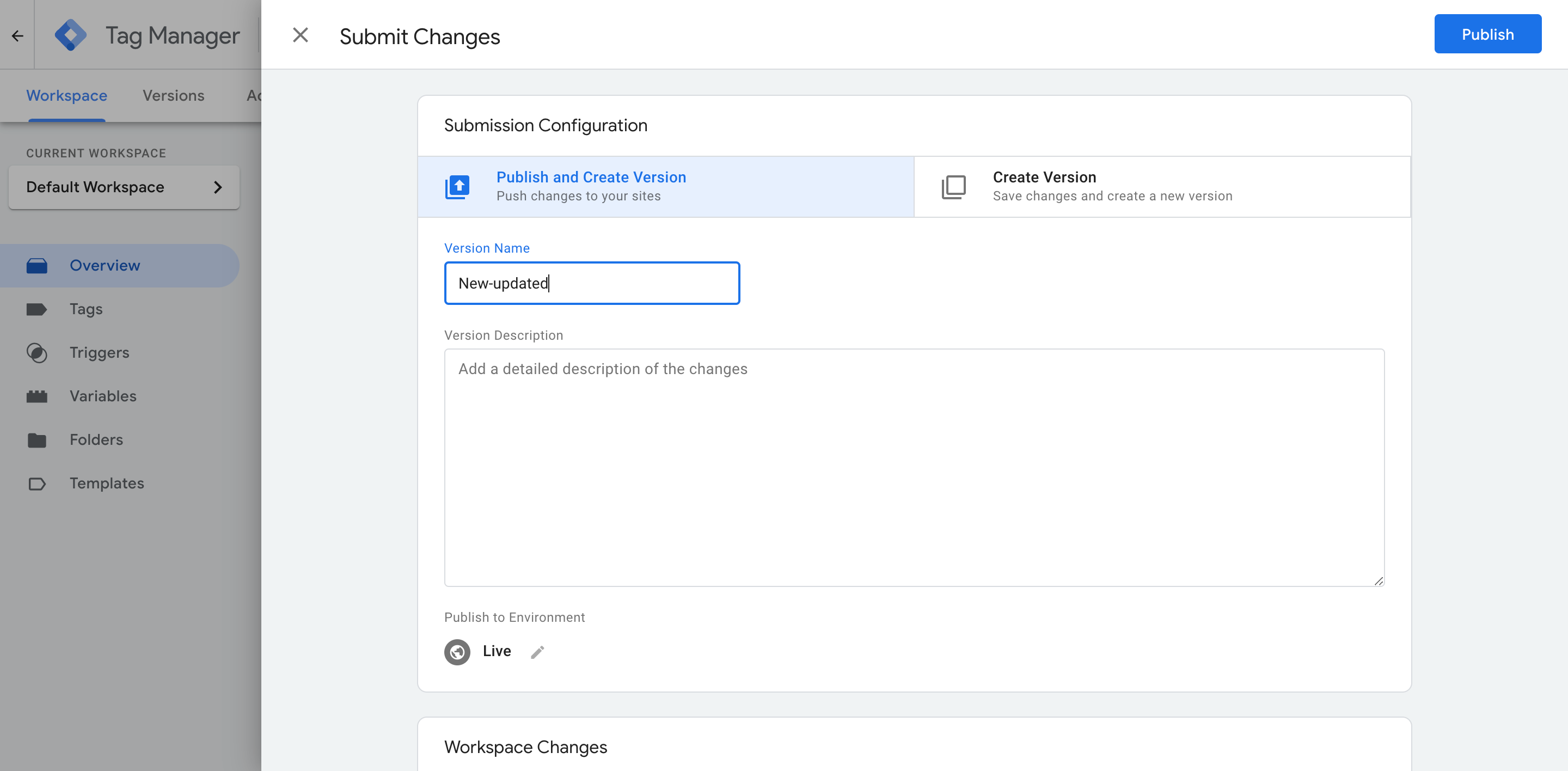This screenshot has width=1568, height=771.
Task: Click the Variables brick icon
Action: point(36,397)
